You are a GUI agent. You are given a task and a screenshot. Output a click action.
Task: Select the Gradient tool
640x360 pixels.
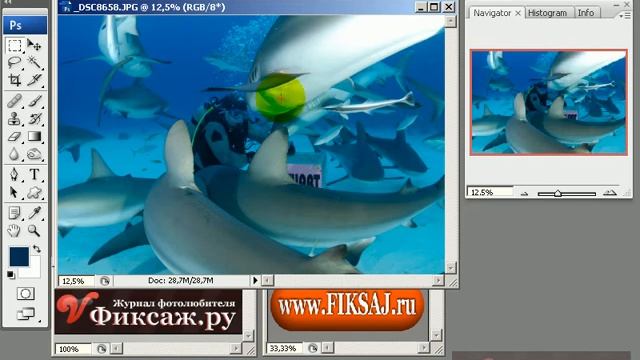(34, 136)
